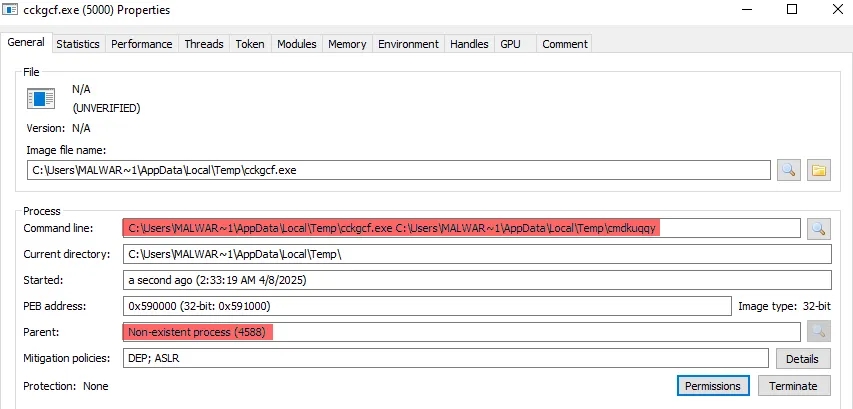Open the GPU tab

pos(510,44)
